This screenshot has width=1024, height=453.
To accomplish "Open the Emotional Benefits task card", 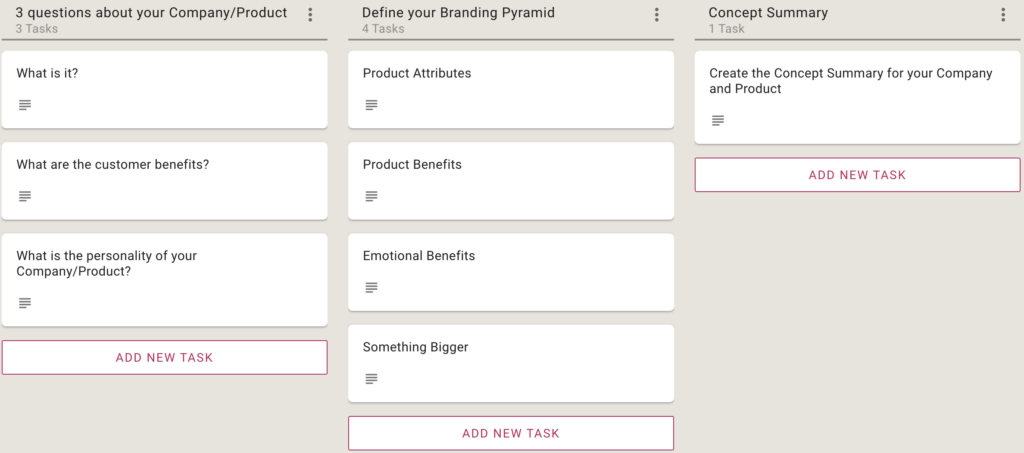I will [511, 272].
